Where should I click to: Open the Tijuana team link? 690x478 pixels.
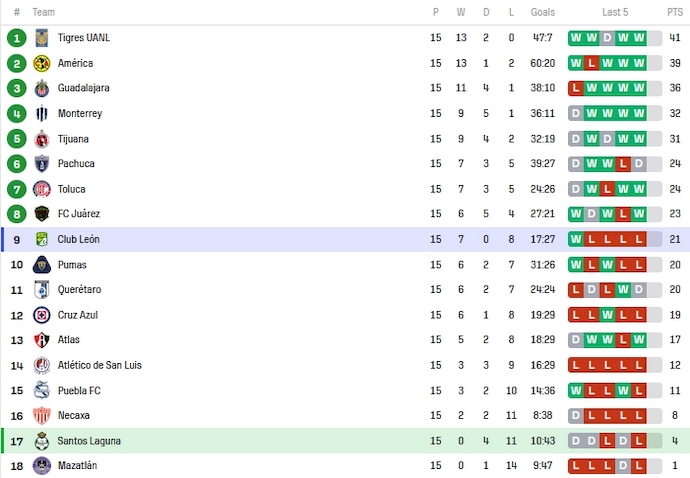73,139
